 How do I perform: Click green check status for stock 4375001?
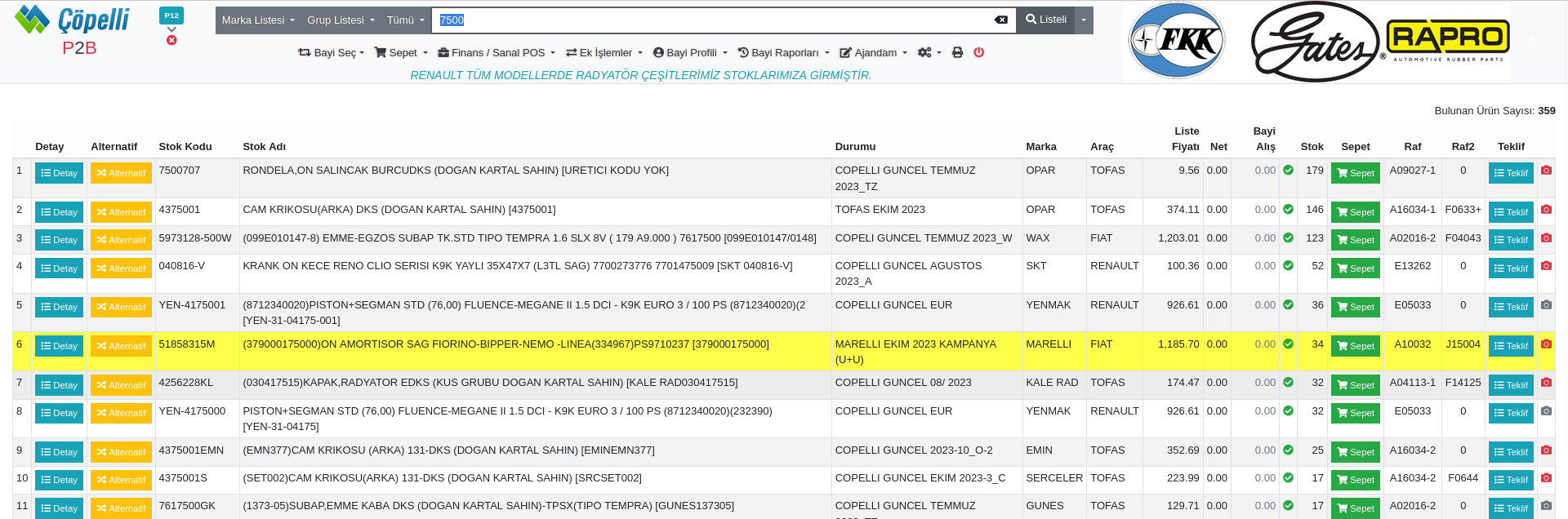click(1288, 210)
